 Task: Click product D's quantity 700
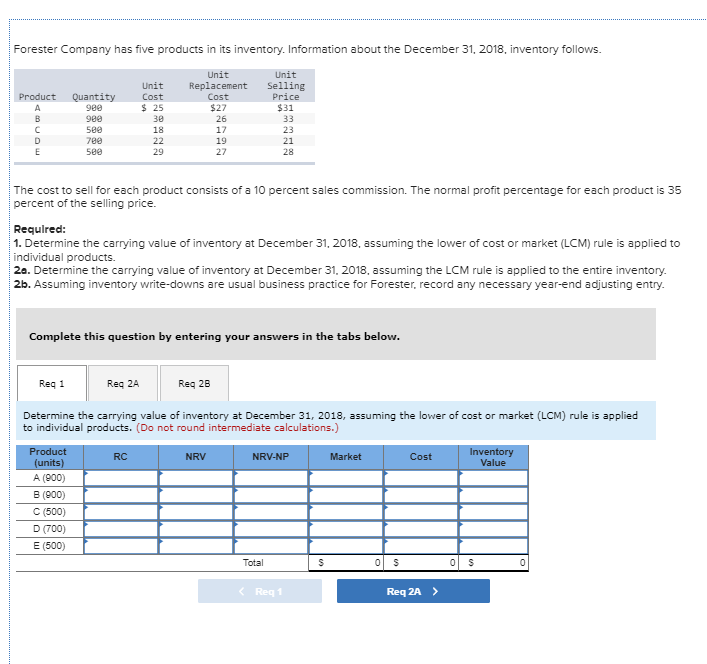(94, 141)
